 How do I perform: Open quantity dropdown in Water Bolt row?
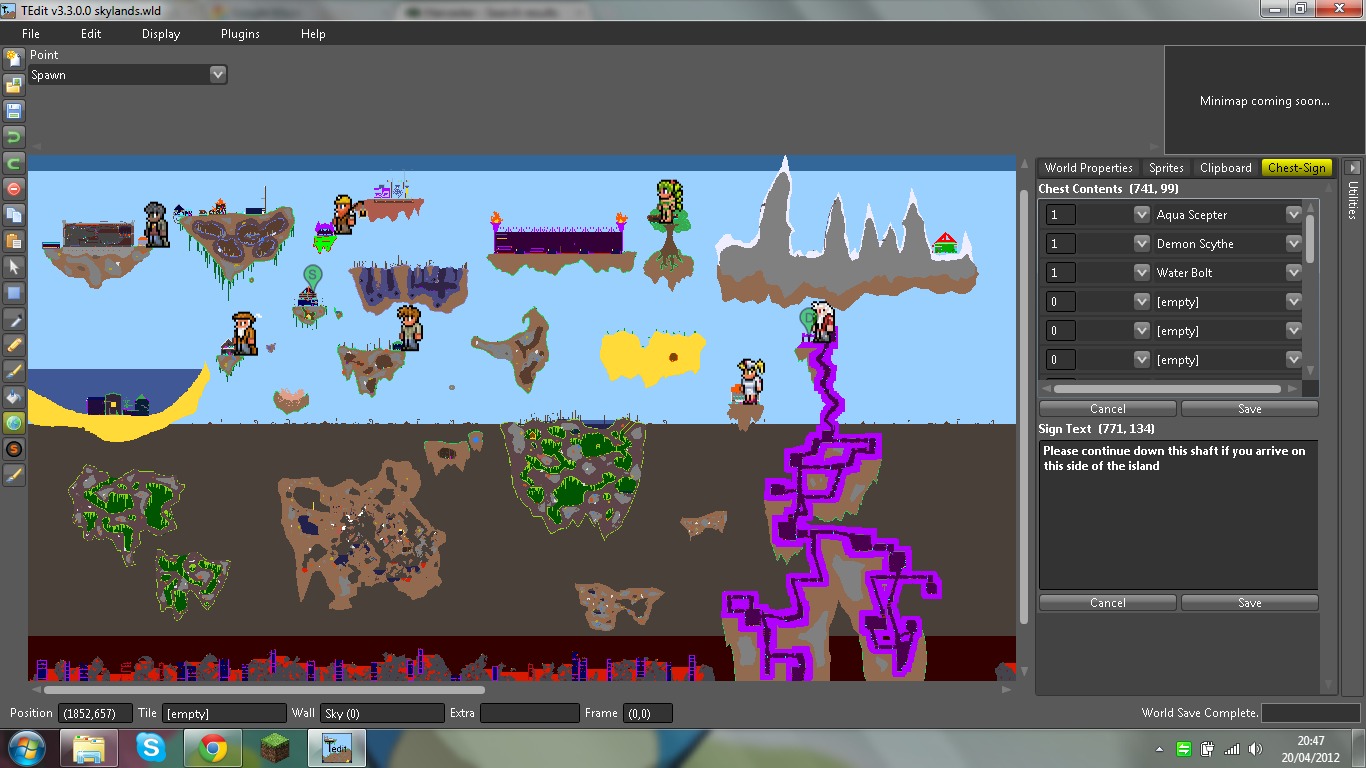pyautogui.click(x=1141, y=272)
